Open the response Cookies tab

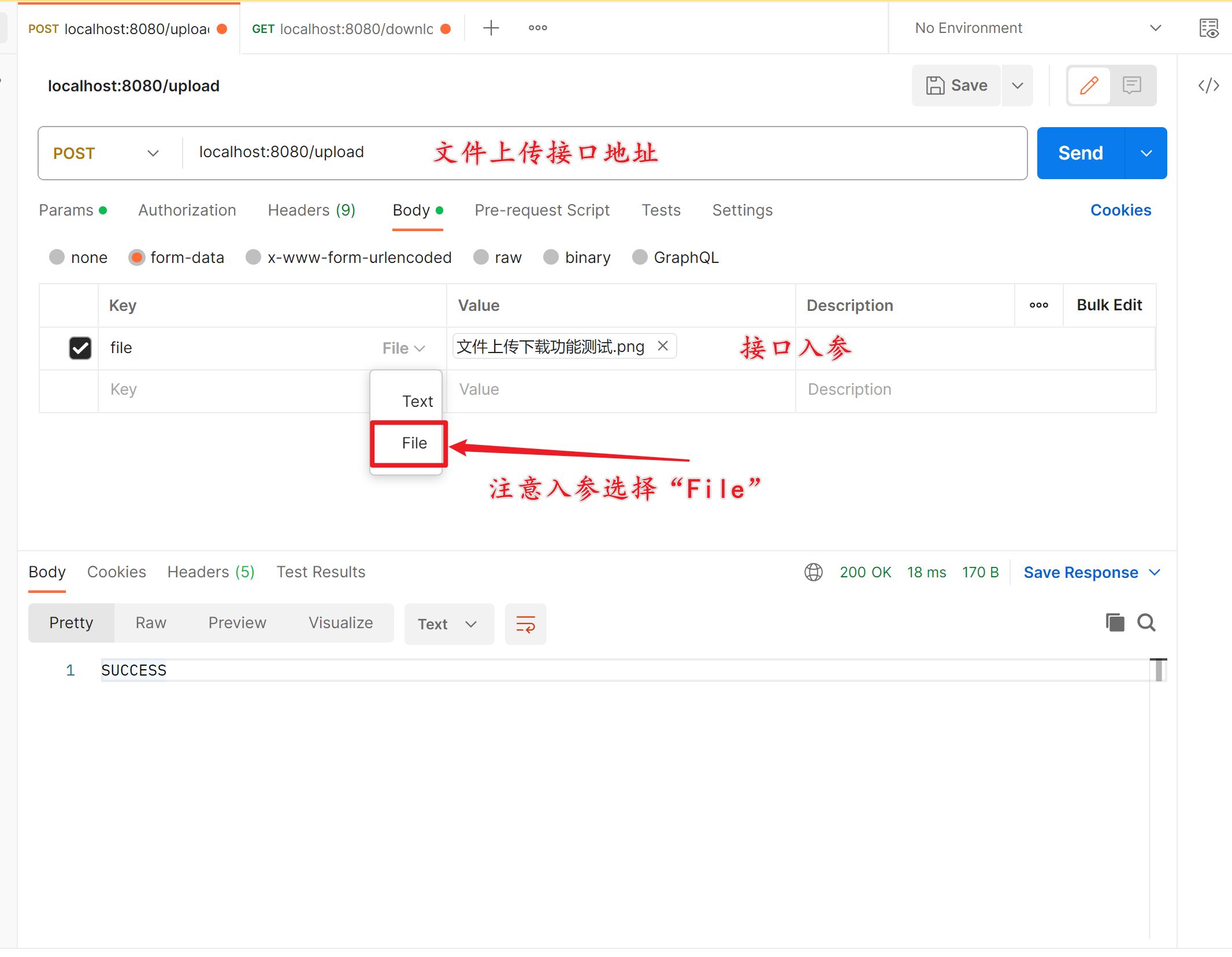pyautogui.click(x=116, y=572)
